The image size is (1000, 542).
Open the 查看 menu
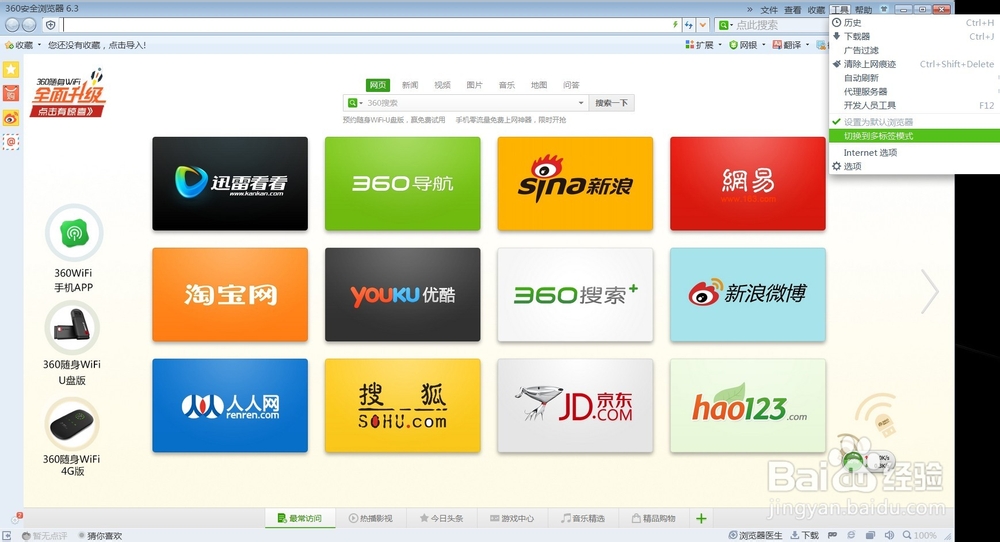(x=793, y=10)
